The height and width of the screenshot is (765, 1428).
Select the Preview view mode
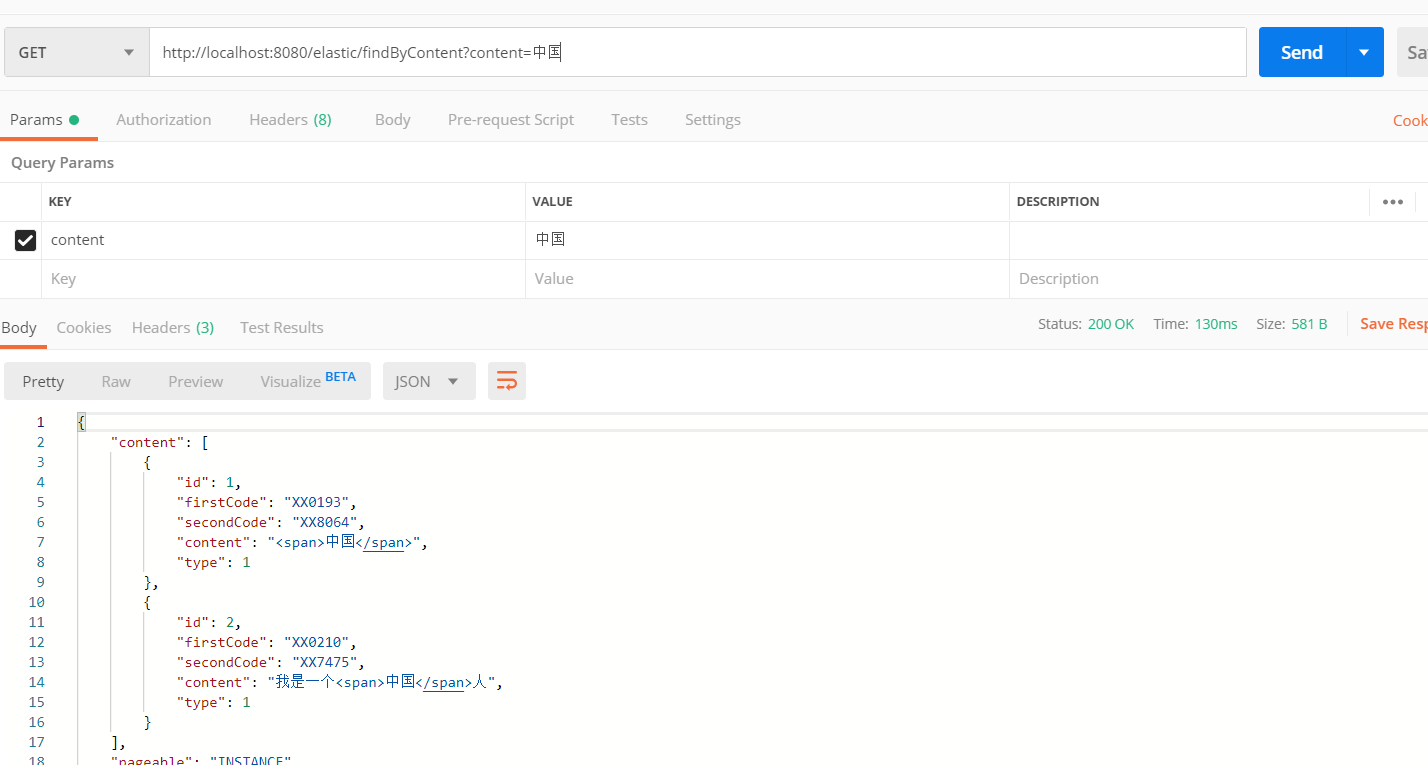pos(196,381)
